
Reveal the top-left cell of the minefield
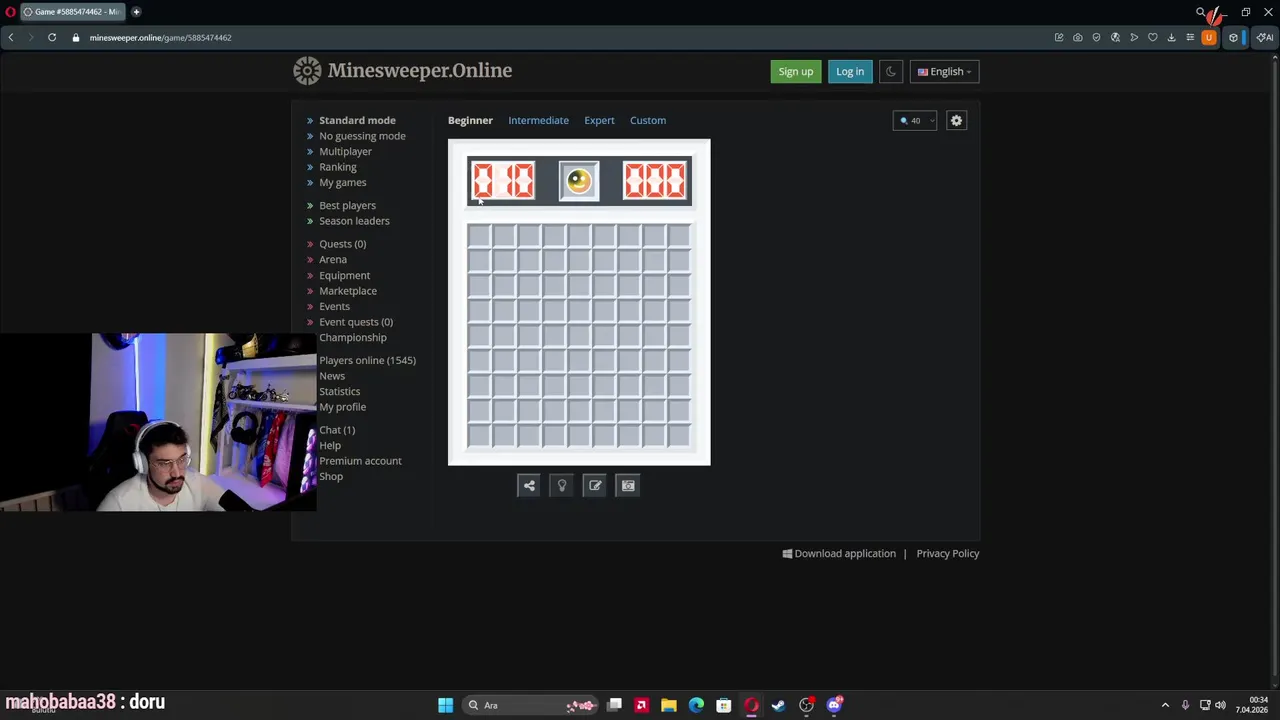(x=479, y=236)
